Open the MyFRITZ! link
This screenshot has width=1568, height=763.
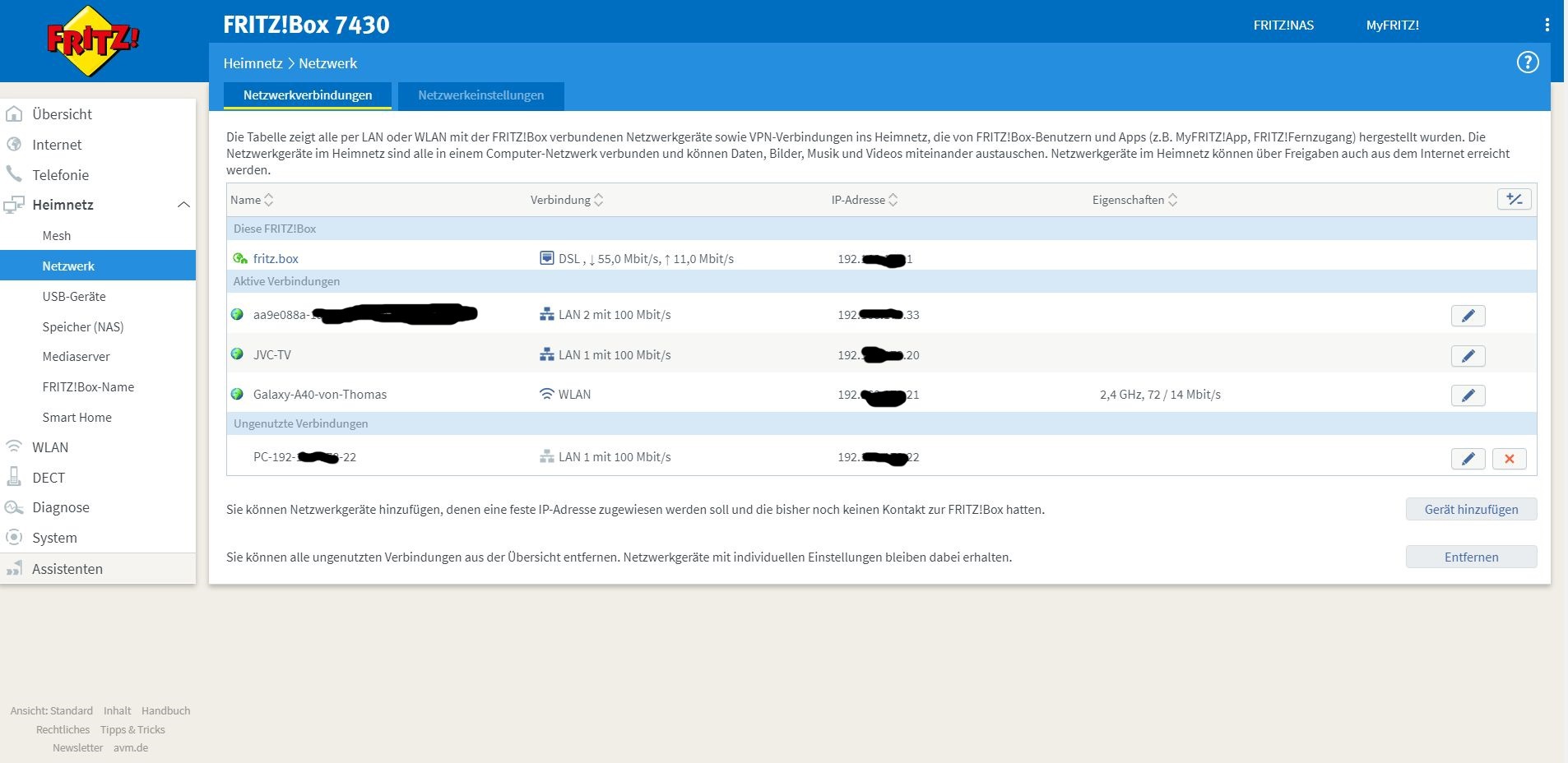click(x=1392, y=25)
